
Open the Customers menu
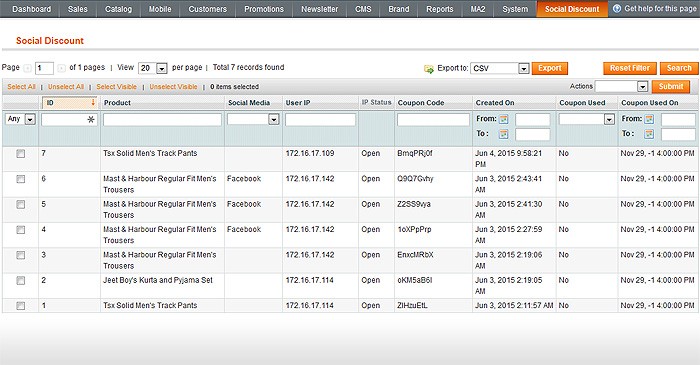pos(208,9)
